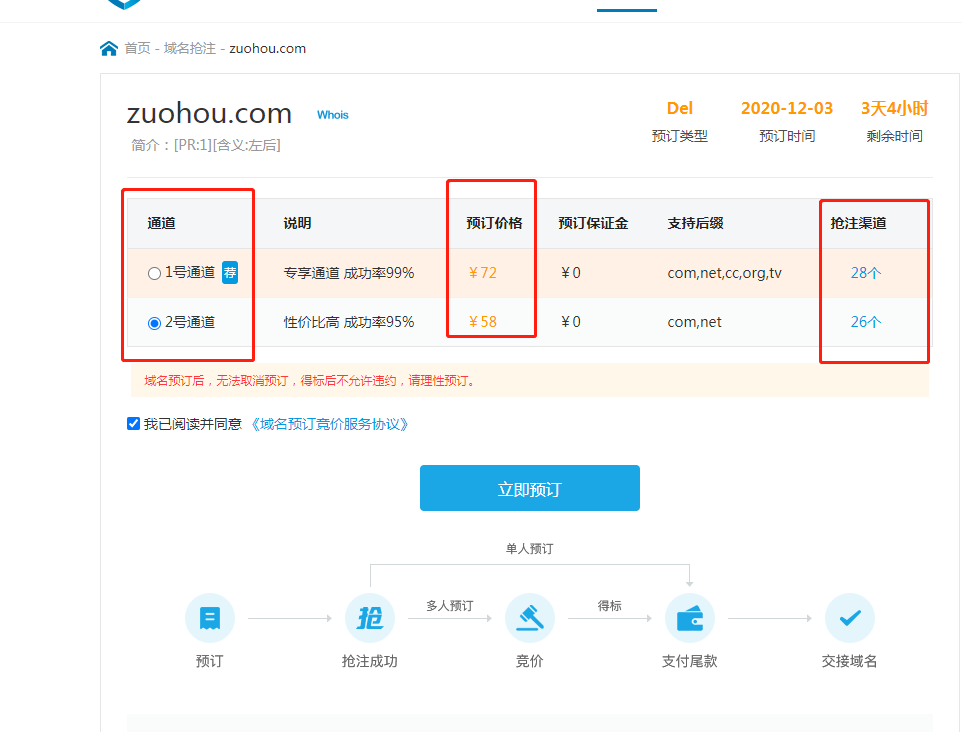The width and height of the screenshot is (962, 732).
Task: Click the ¥58 price for 2号通道
Action: click(x=483, y=322)
